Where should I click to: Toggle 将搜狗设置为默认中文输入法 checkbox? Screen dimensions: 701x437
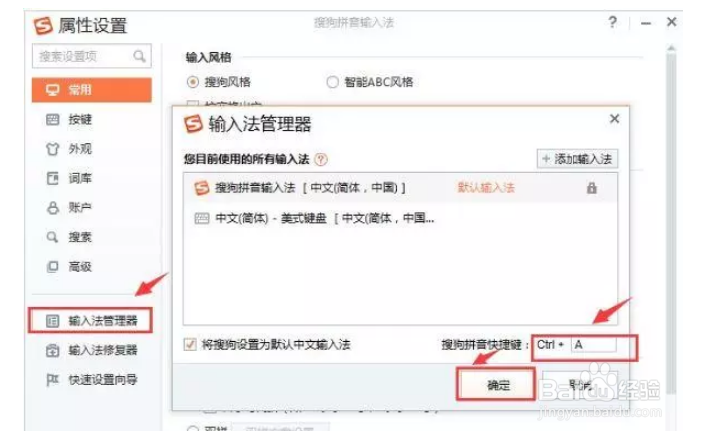click(x=190, y=344)
